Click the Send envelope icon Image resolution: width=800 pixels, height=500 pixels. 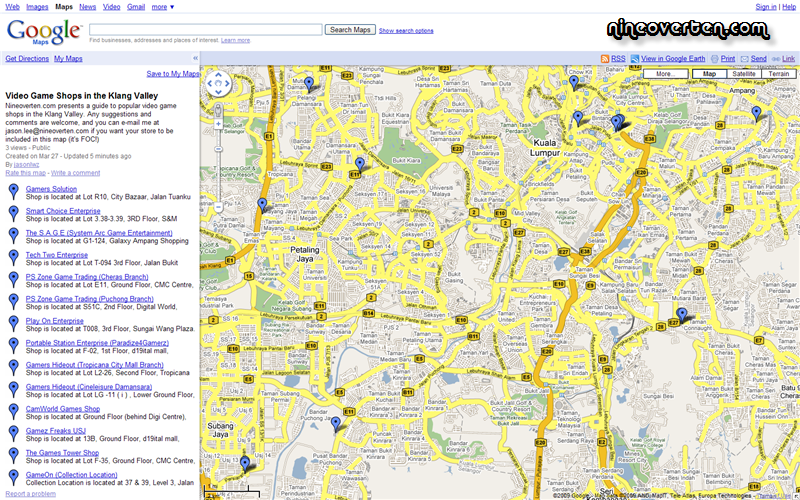(745, 59)
